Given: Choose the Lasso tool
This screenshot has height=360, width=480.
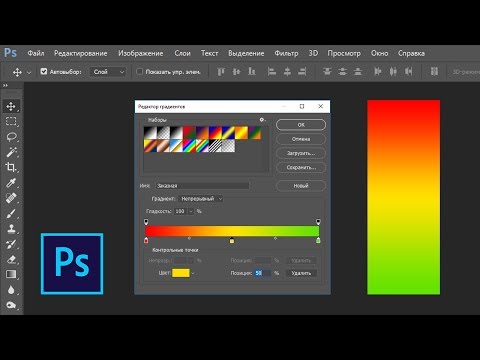Looking at the screenshot, I should pyautogui.click(x=11, y=137).
